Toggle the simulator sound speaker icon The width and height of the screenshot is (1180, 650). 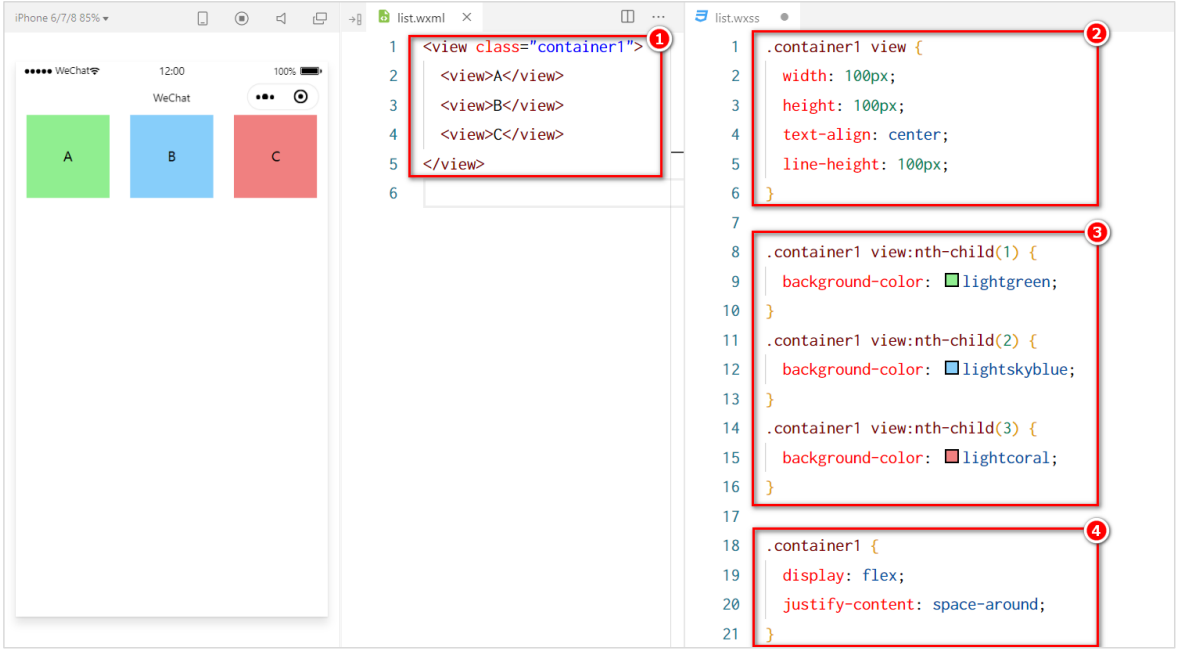(281, 18)
